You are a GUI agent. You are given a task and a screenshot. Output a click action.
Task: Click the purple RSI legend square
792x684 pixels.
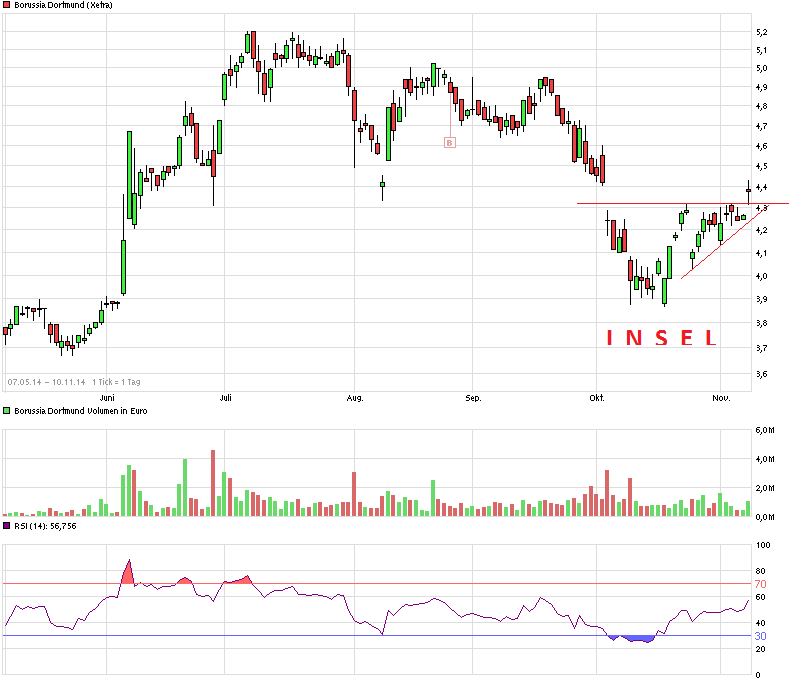[x=7, y=525]
